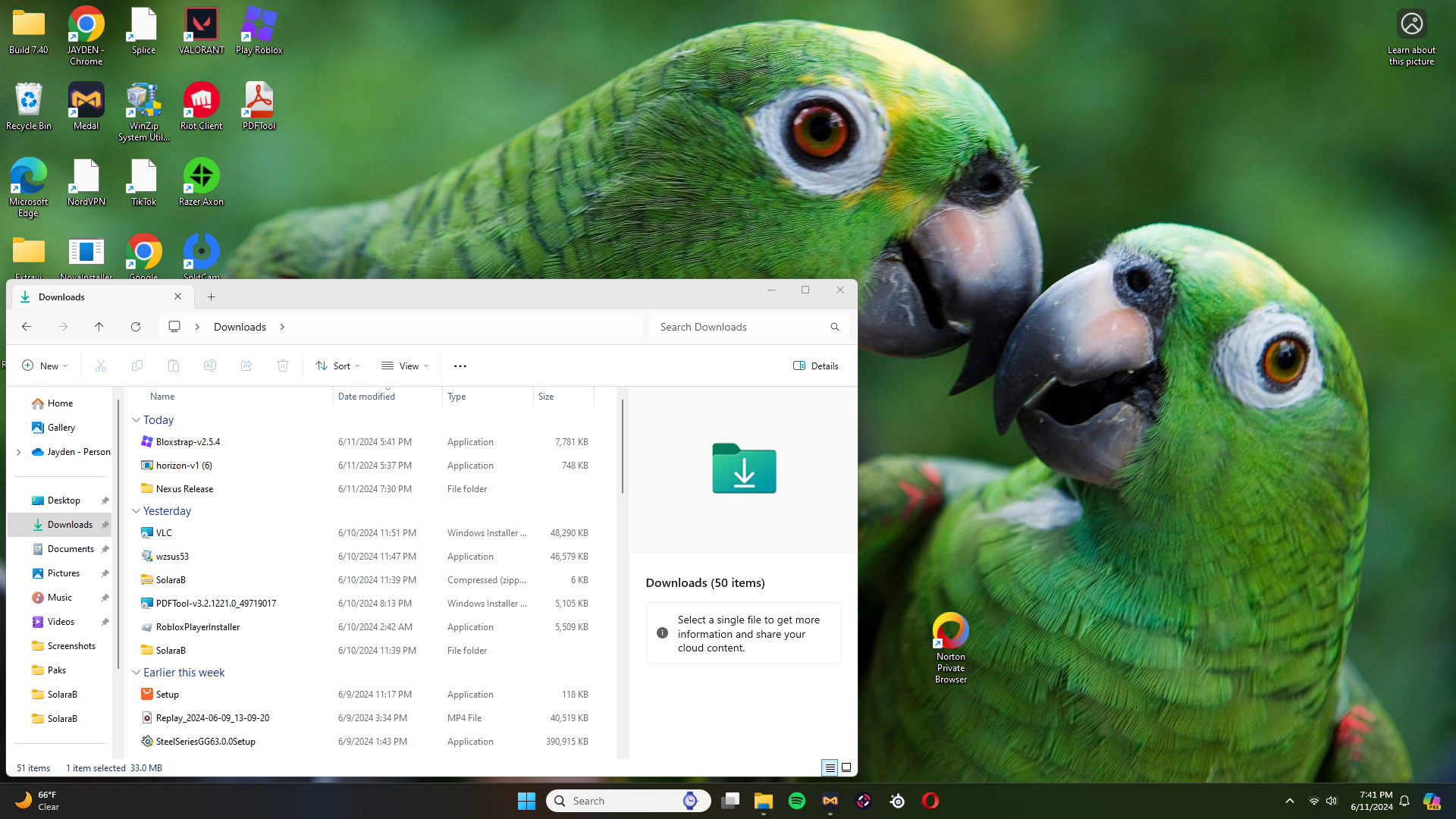Switch to details list view icon
This screenshot has width=1456, height=819.
830,767
